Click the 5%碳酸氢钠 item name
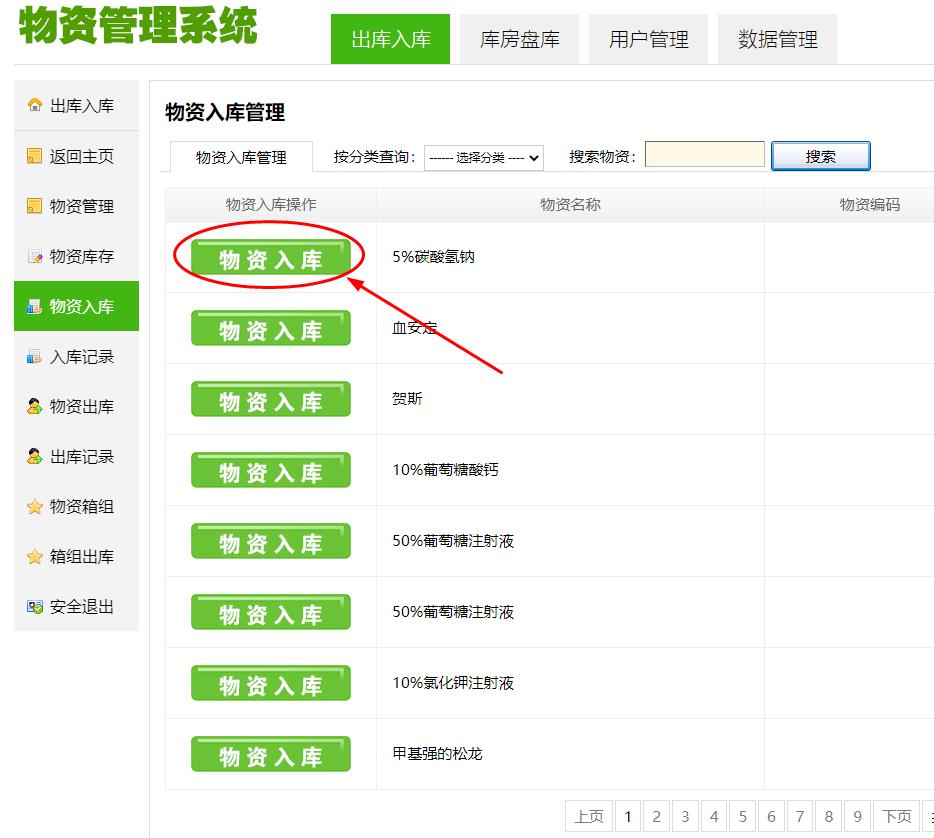The width and height of the screenshot is (934, 838). [433, 257]
